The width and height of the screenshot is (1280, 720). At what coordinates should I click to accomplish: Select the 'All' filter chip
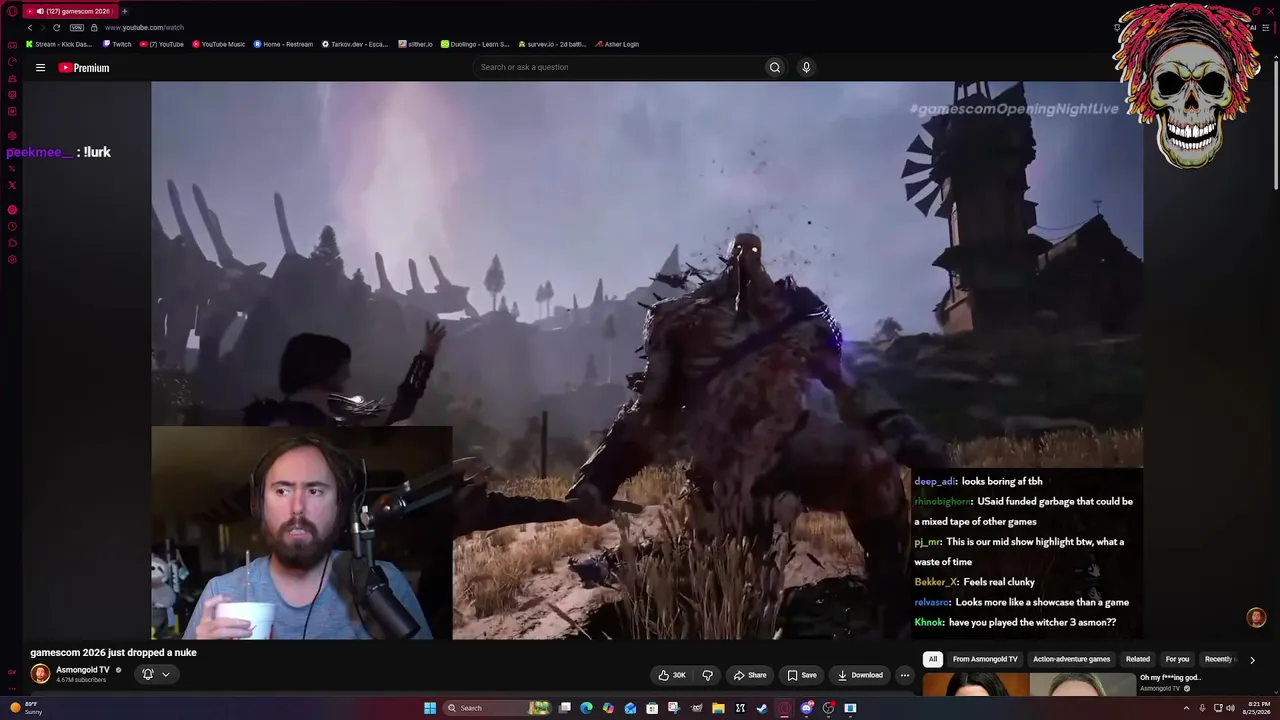[x=933, y=659]
